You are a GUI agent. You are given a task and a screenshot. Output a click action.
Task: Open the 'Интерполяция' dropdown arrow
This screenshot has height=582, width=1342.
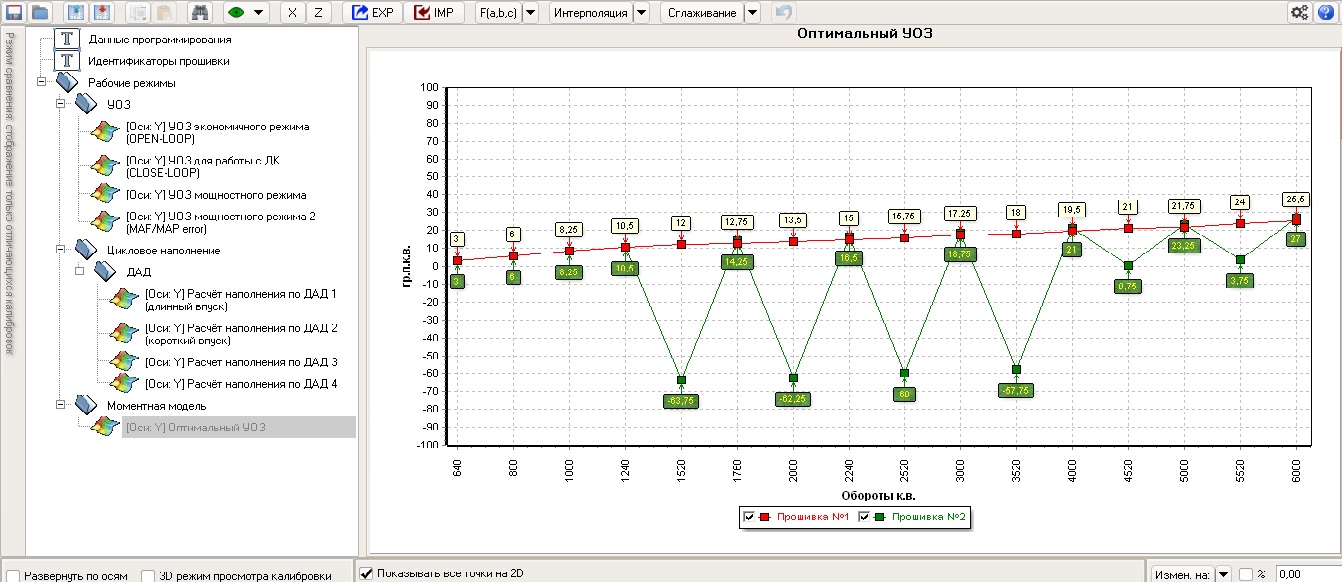(641, 13)
